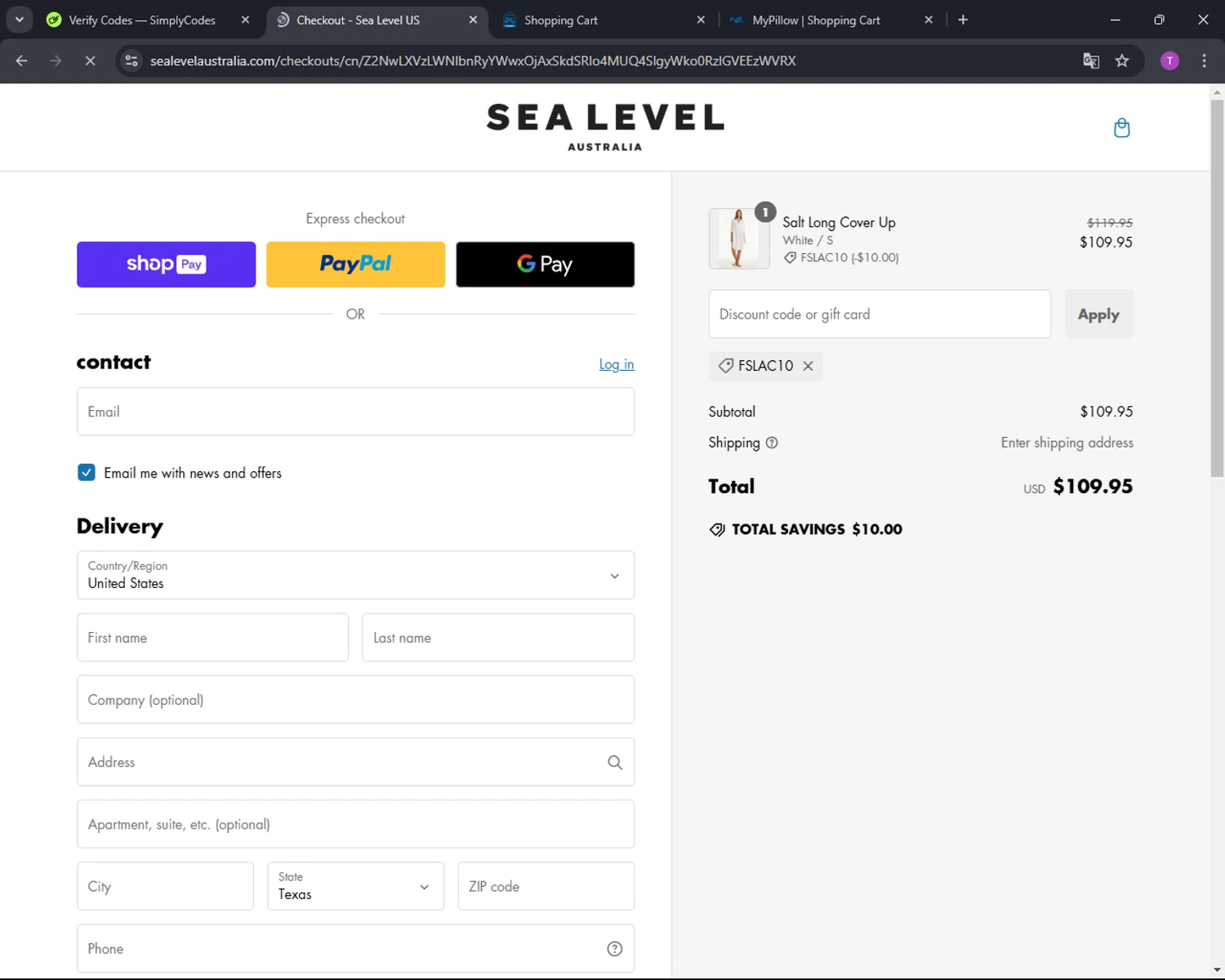This screenshot has height=980, width=1225.
Task: Remove the FSLAC10 discount code
Action: point(808,366)
